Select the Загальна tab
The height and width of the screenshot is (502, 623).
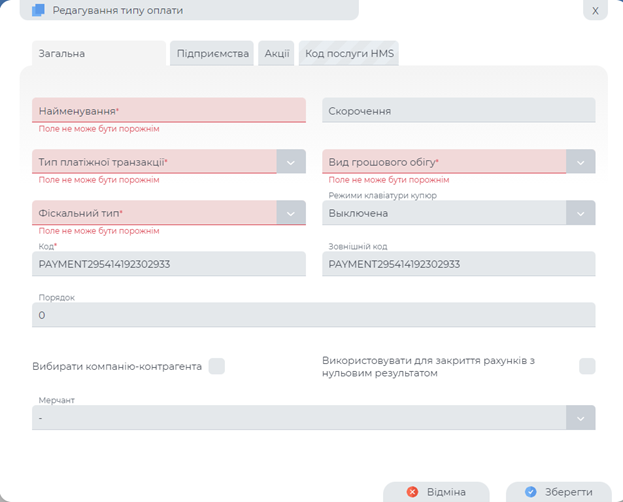click(60, 53)
